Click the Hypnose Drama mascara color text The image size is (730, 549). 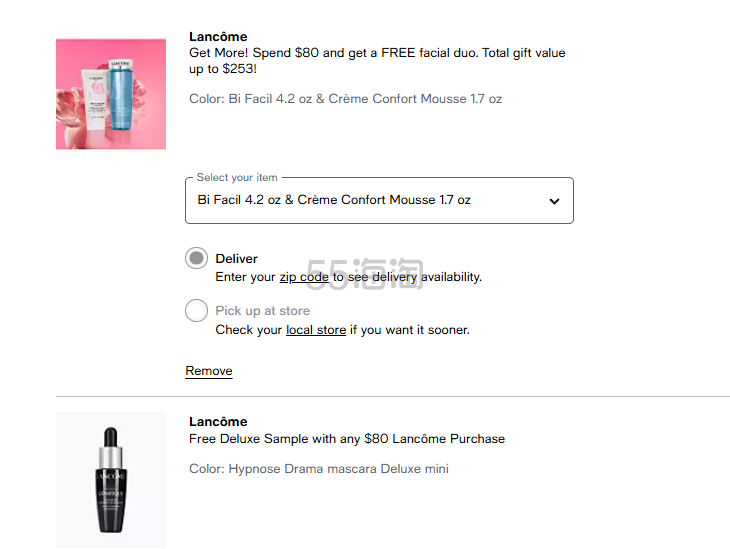tap(319, 469)
